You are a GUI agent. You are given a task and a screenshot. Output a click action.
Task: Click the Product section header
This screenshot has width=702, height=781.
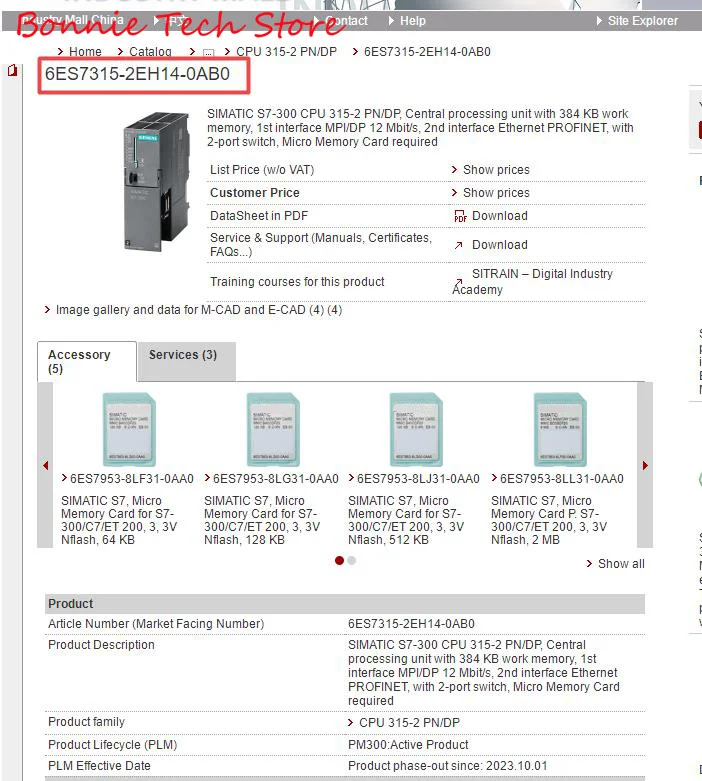(345, 604)
